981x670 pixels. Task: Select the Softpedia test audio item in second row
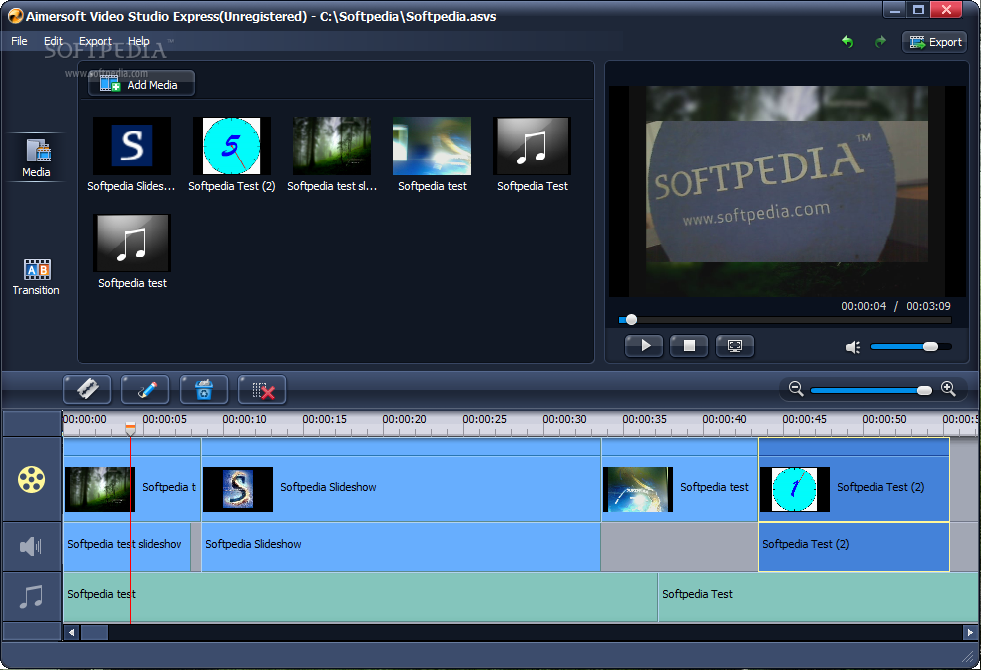tap(131, 251)
